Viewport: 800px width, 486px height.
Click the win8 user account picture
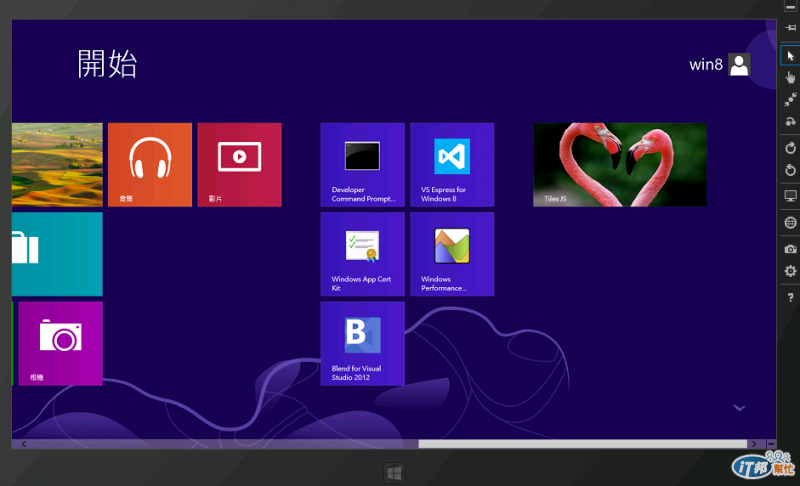[739, 65]
